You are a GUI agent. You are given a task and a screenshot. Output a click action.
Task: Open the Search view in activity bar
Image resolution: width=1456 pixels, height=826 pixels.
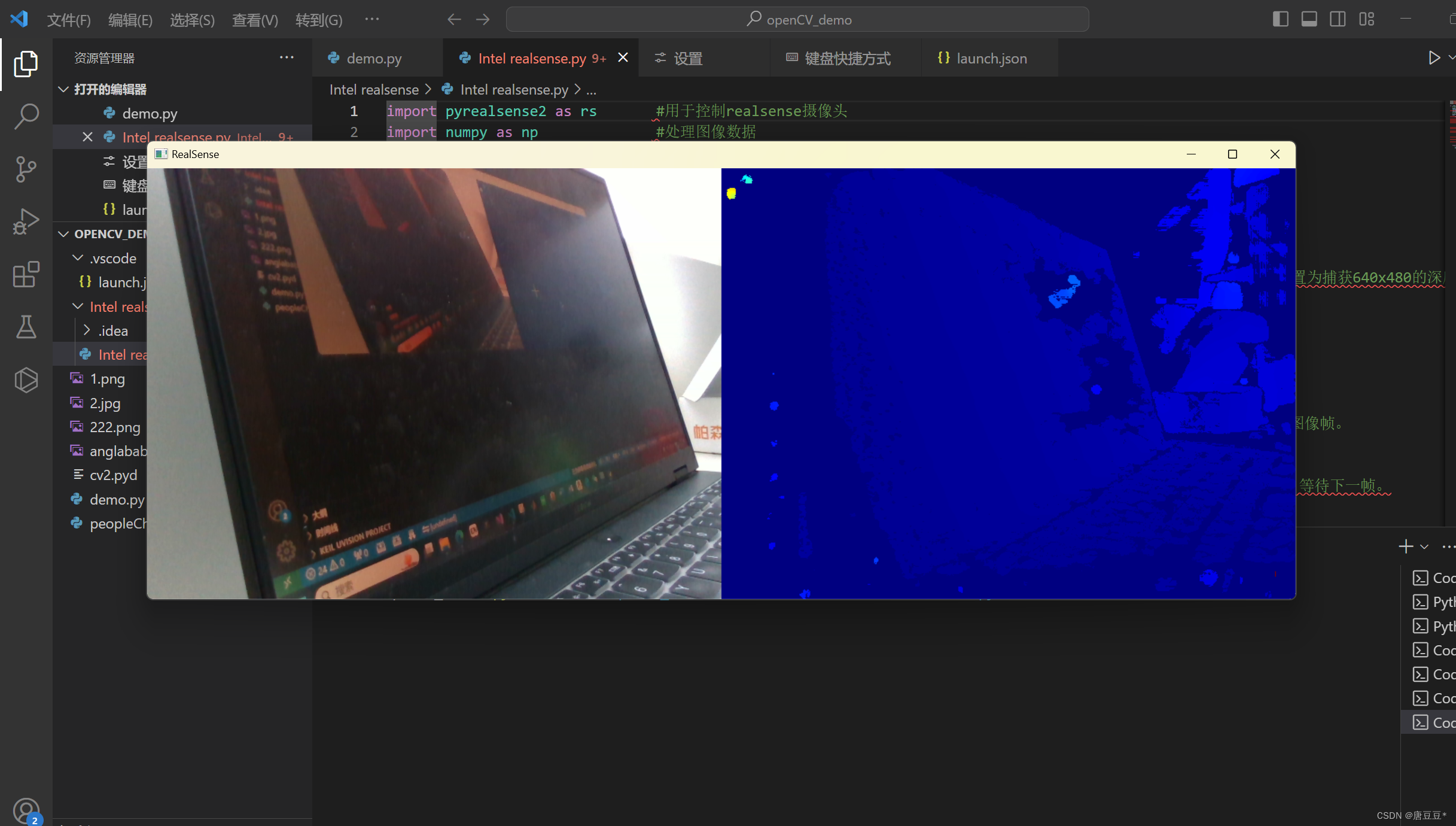click(x=26, y=116)
